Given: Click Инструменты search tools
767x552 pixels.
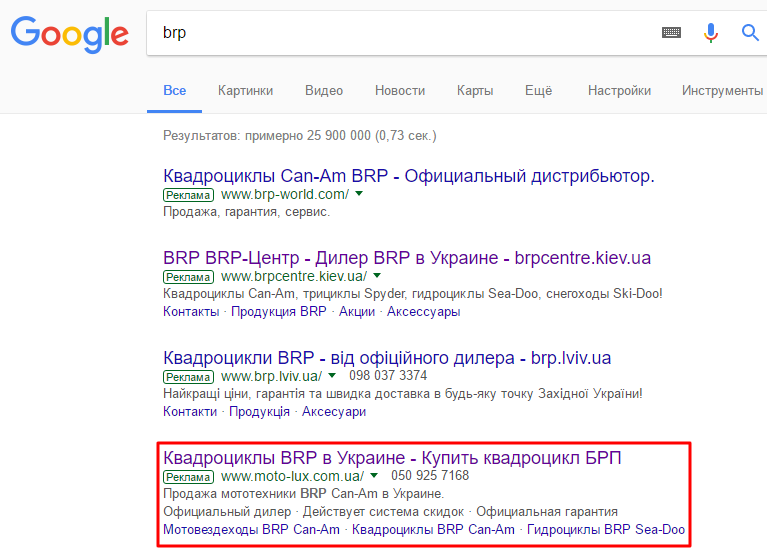Looking at the screenshot, I should tap(722, 91).
